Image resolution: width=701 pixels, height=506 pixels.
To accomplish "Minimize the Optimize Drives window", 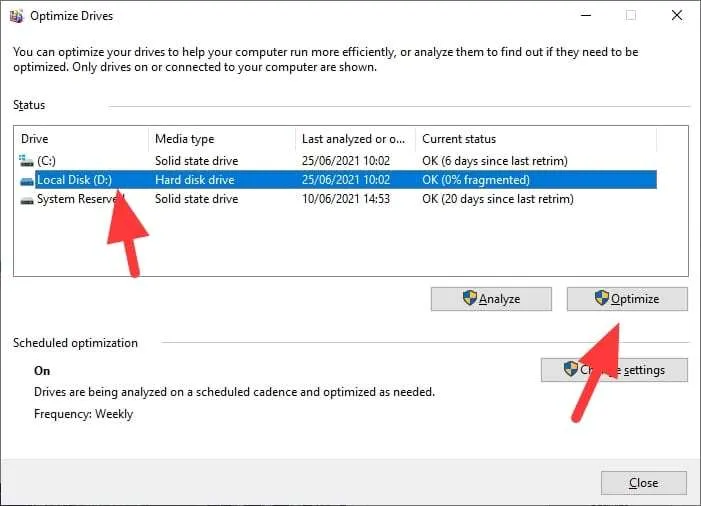I will (x=586, y=16).
